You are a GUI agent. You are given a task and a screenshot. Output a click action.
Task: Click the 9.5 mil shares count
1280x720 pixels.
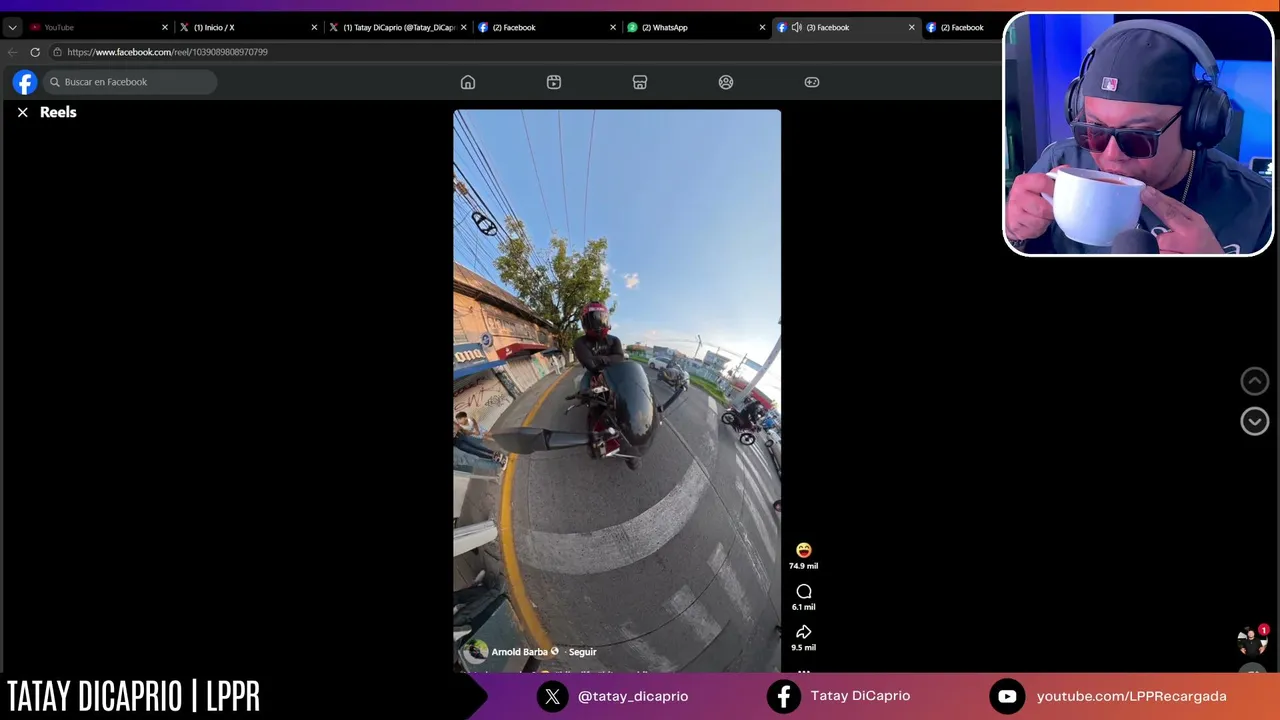(803, 648)
